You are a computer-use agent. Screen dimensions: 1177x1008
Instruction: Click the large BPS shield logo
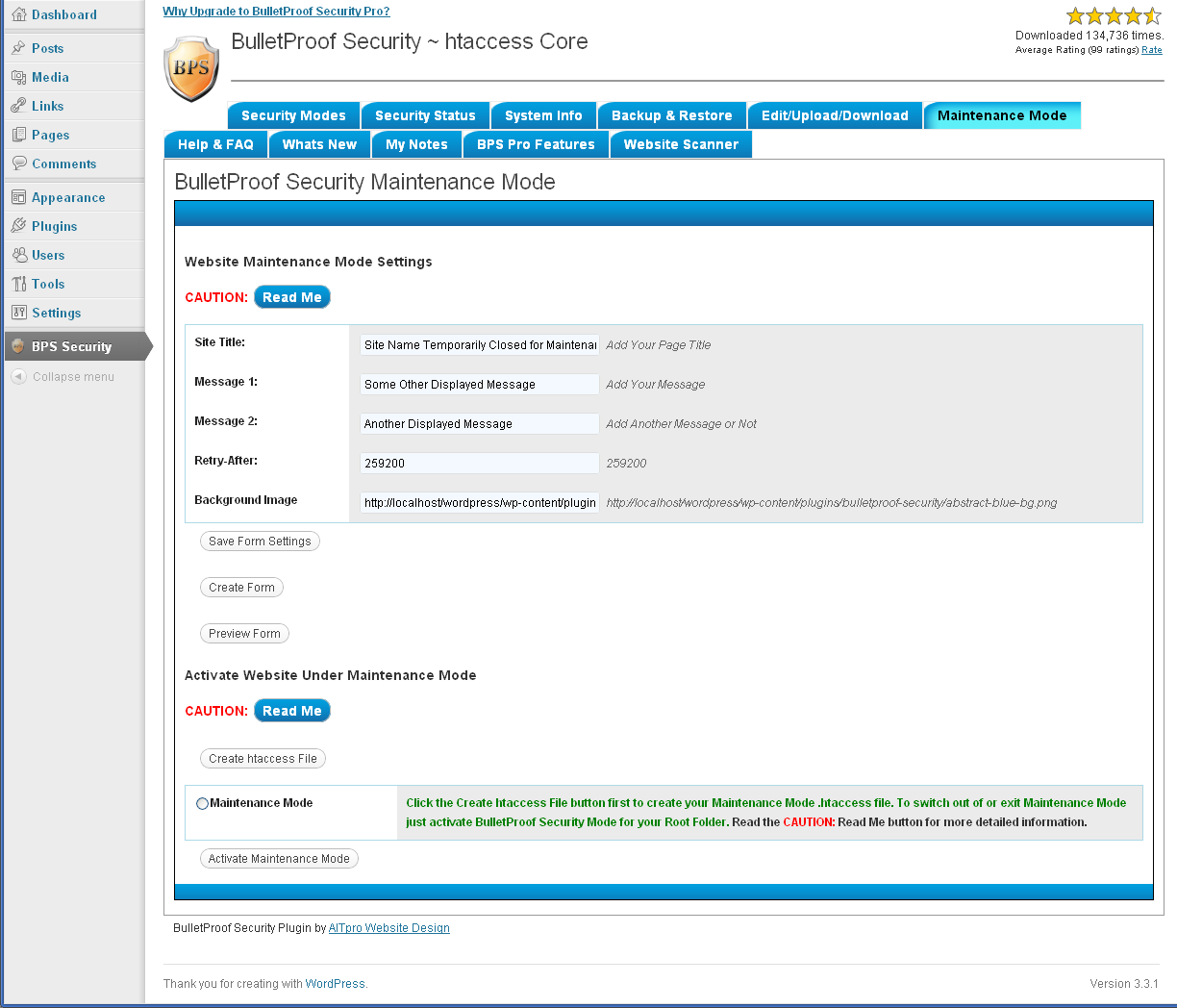tap(192, 68)
